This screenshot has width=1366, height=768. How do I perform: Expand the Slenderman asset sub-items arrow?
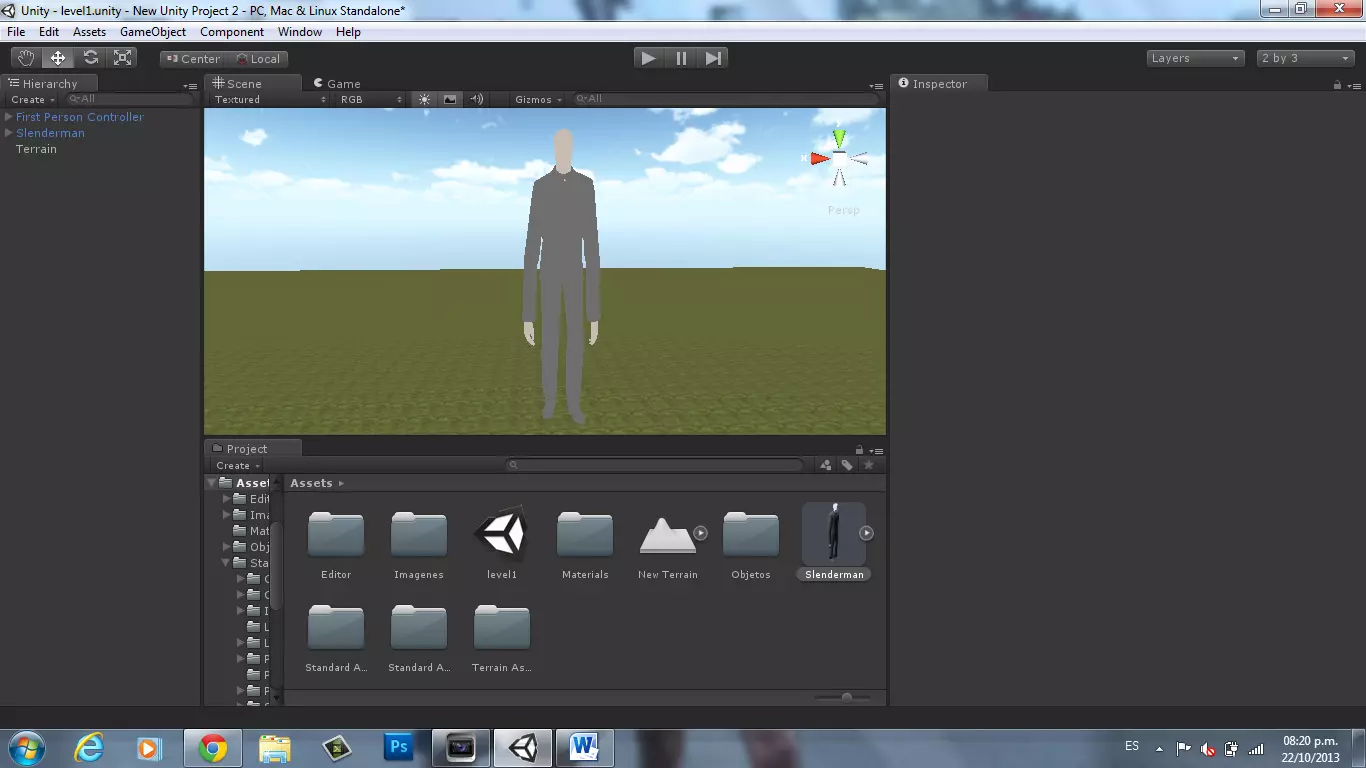click(x=867, y=533)
